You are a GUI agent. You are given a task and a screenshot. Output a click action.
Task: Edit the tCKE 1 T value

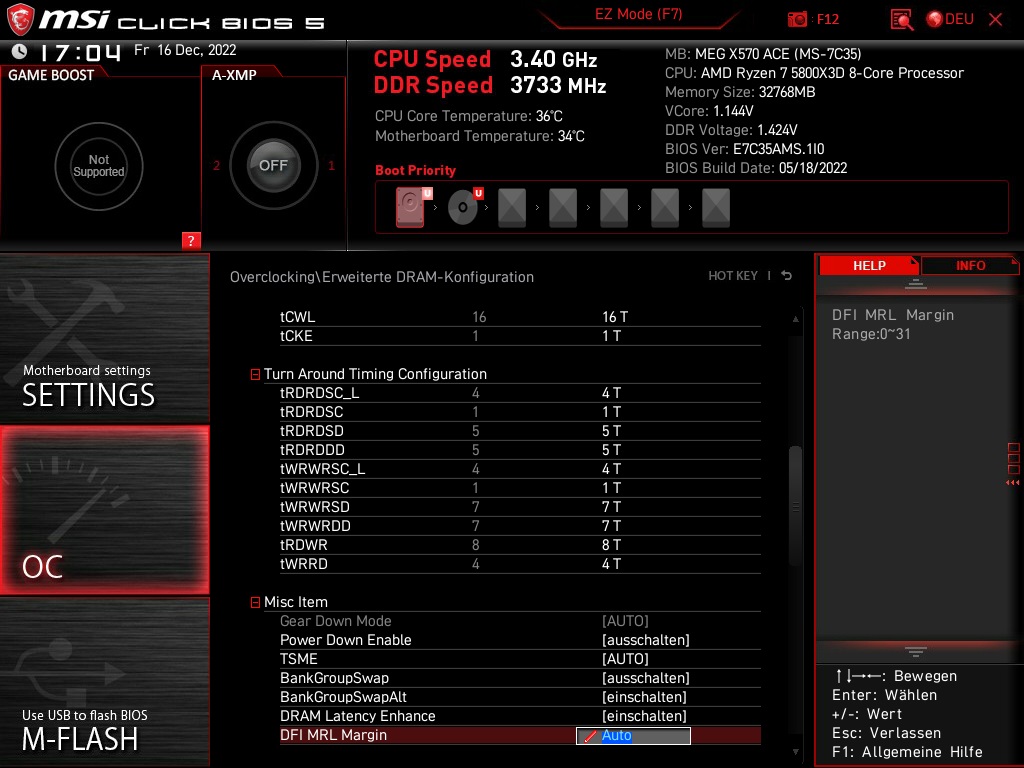[611, 336]
